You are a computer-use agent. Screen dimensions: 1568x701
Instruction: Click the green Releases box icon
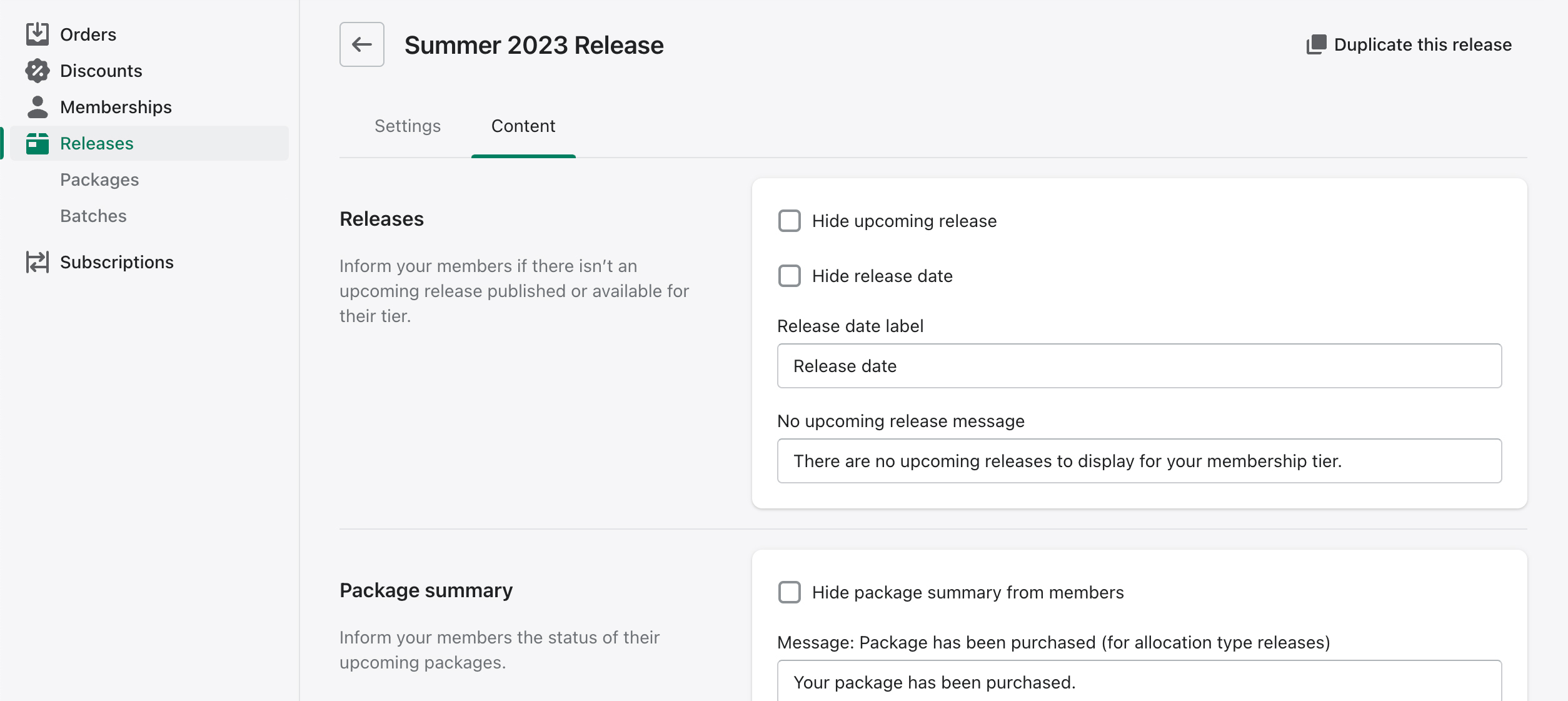37,143
